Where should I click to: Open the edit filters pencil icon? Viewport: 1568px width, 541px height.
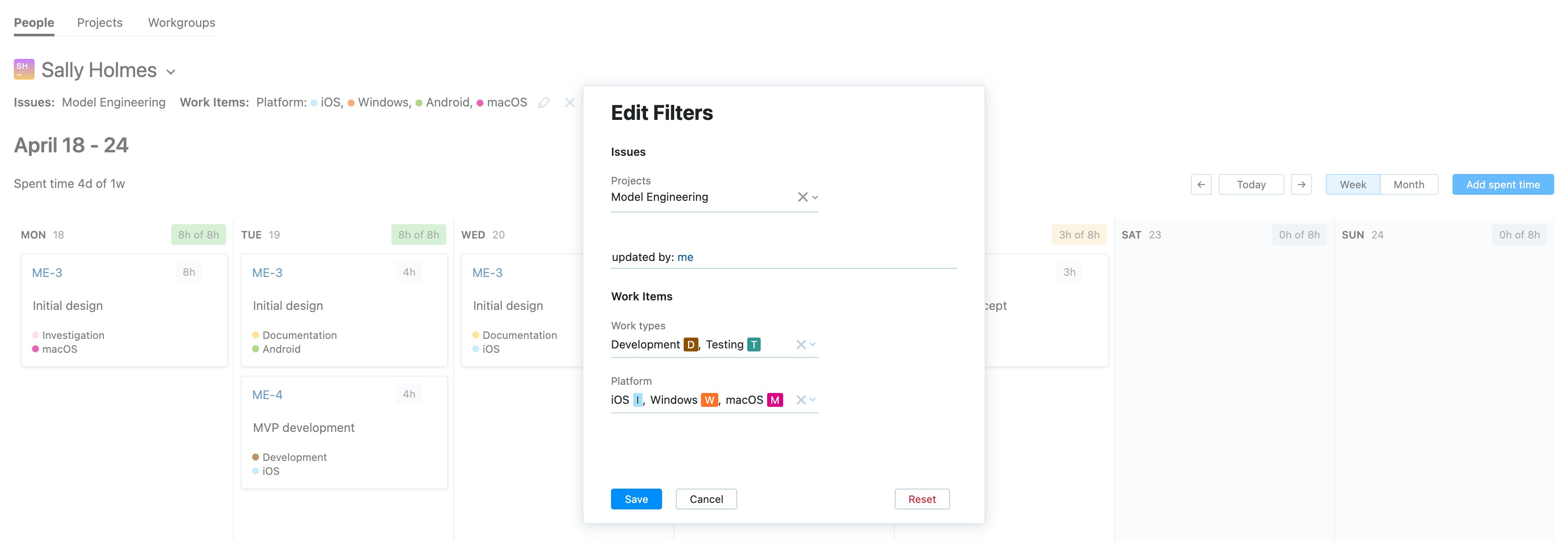tap(544, 102)
